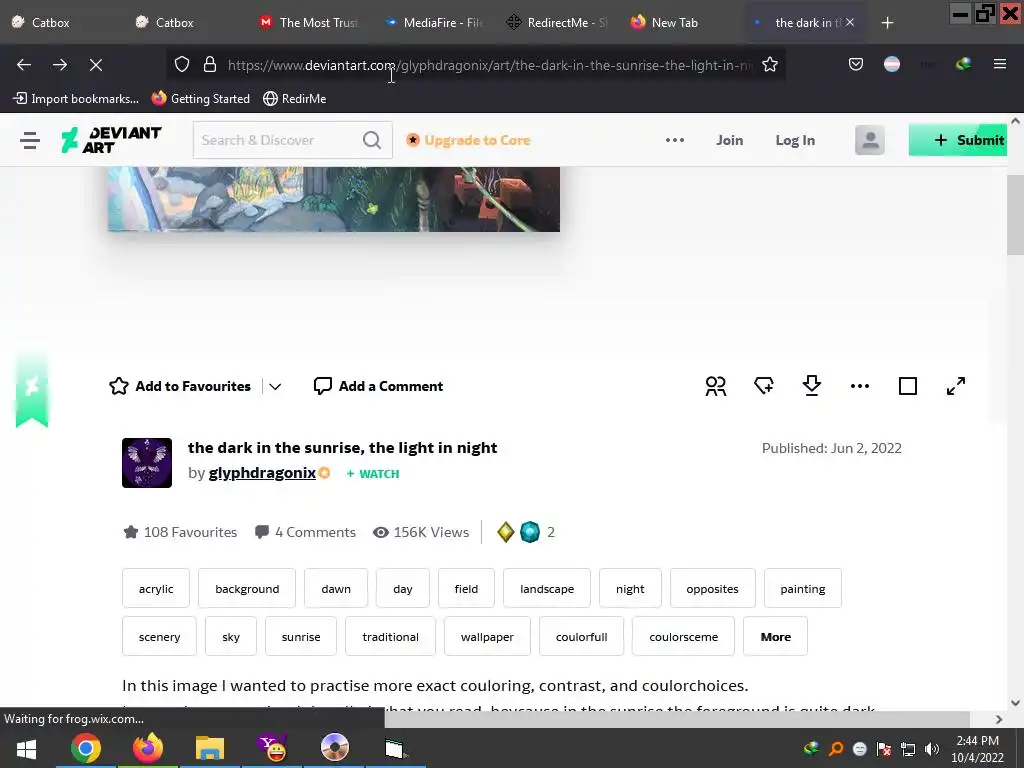The width and height of the screenshot is (1024, 768).
Task: Open Getting Started bookmark
Action: [x=200, y=99]
